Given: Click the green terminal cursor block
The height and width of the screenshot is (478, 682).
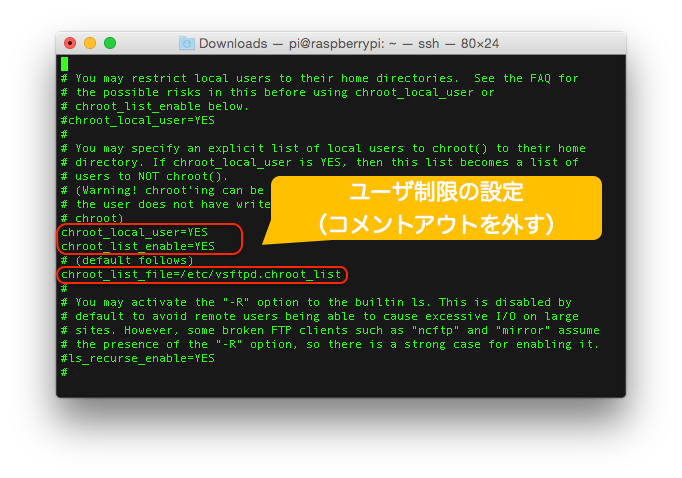Looking at the screenshot, I should (64, 64).
